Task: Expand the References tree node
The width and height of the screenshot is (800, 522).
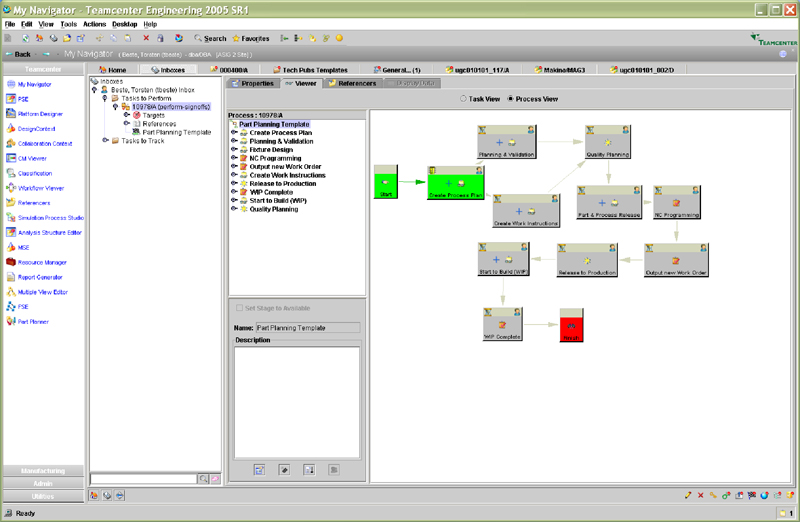Action: (x=127, y=123)
